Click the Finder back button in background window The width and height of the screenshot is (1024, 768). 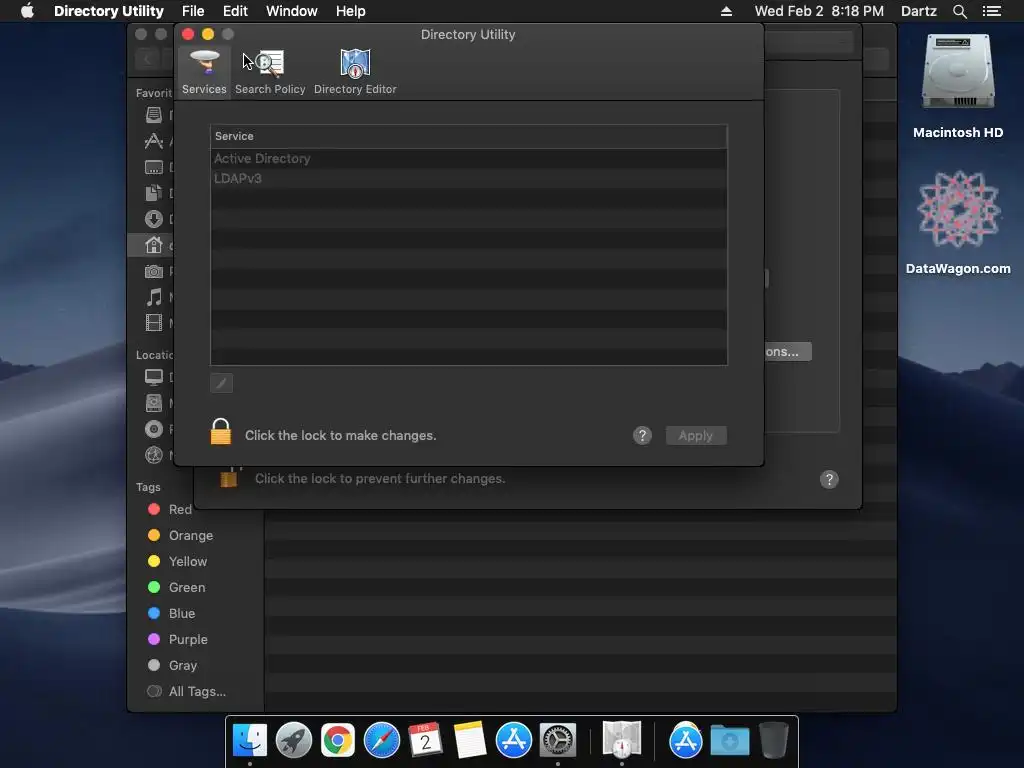click(147, 59)
